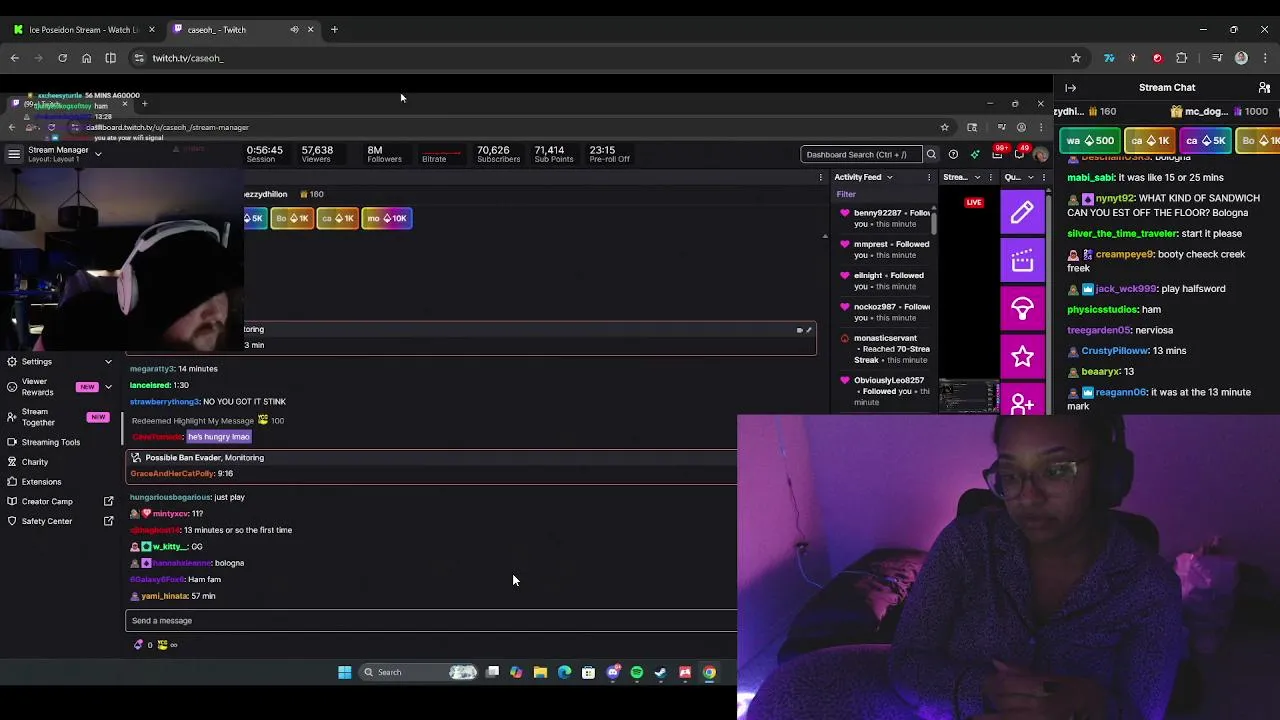The width and height of the screenshot is (1280, 720).
Task: Click the dashboard search magnifier icon
Action: 931,154
